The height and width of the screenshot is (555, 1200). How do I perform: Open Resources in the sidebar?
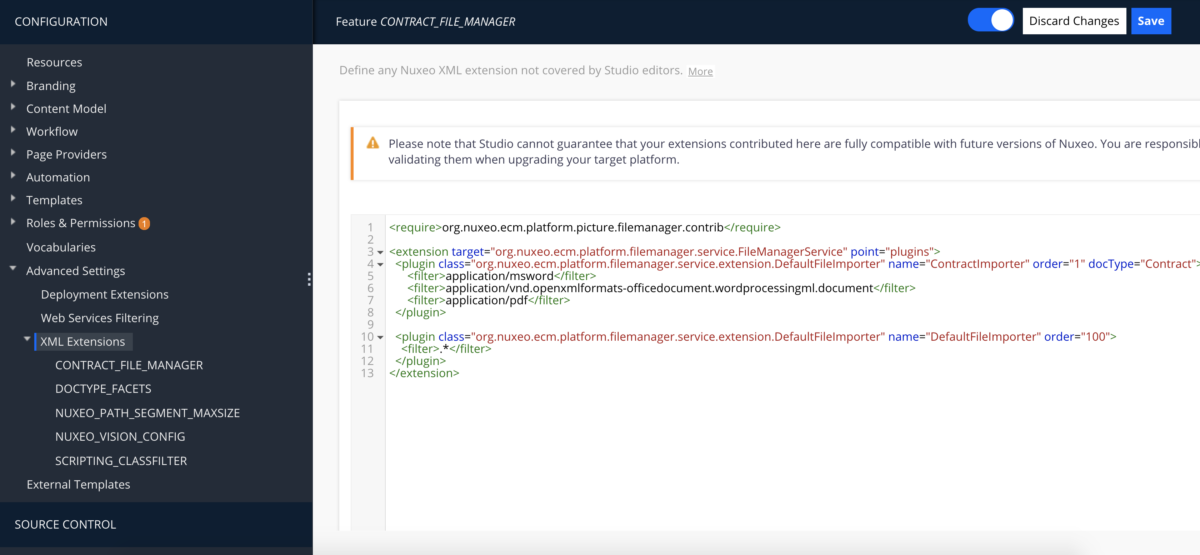[x=54, y=62]
